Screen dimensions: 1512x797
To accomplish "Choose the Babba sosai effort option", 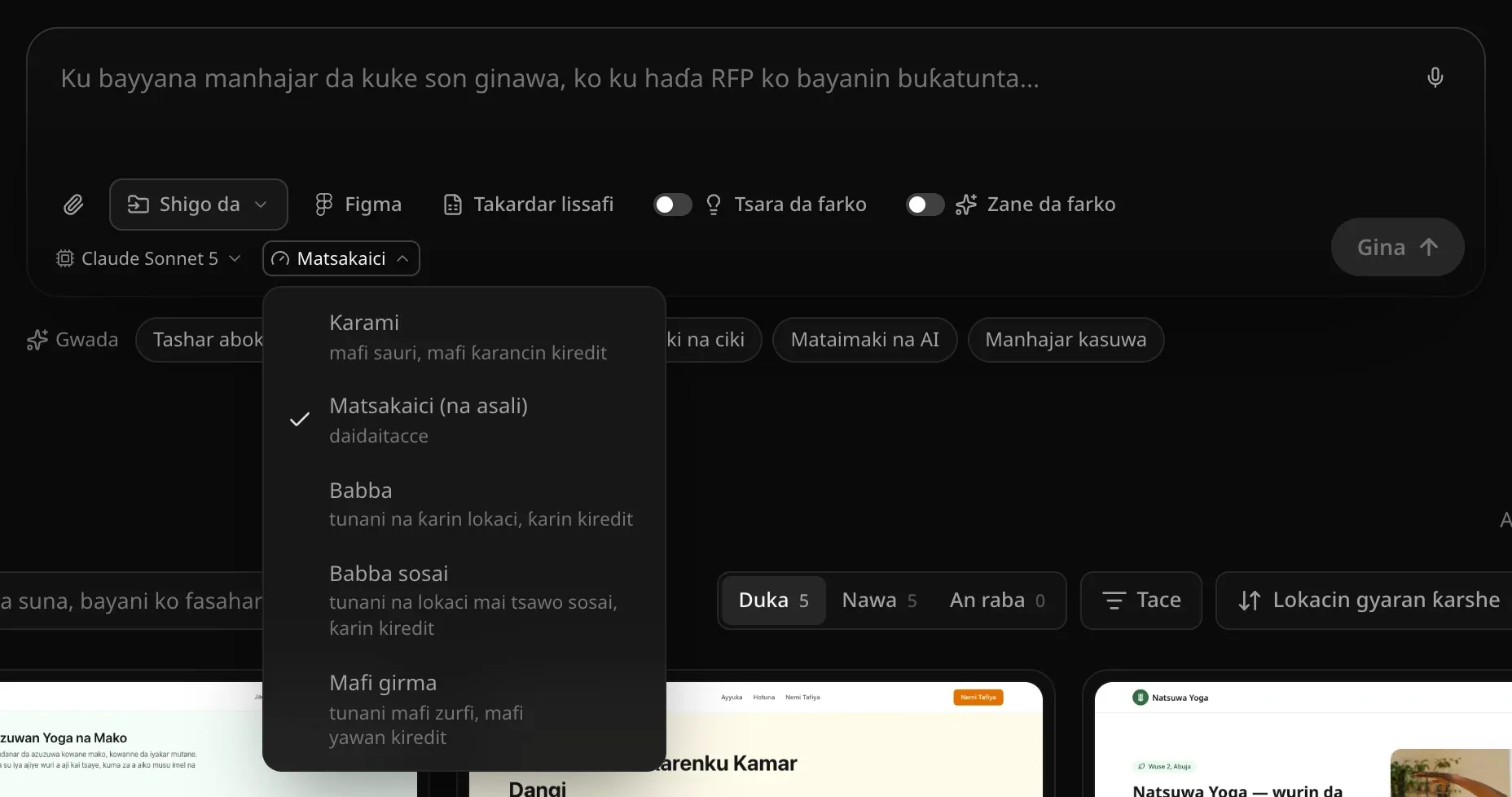I will [x=464, y=600].
